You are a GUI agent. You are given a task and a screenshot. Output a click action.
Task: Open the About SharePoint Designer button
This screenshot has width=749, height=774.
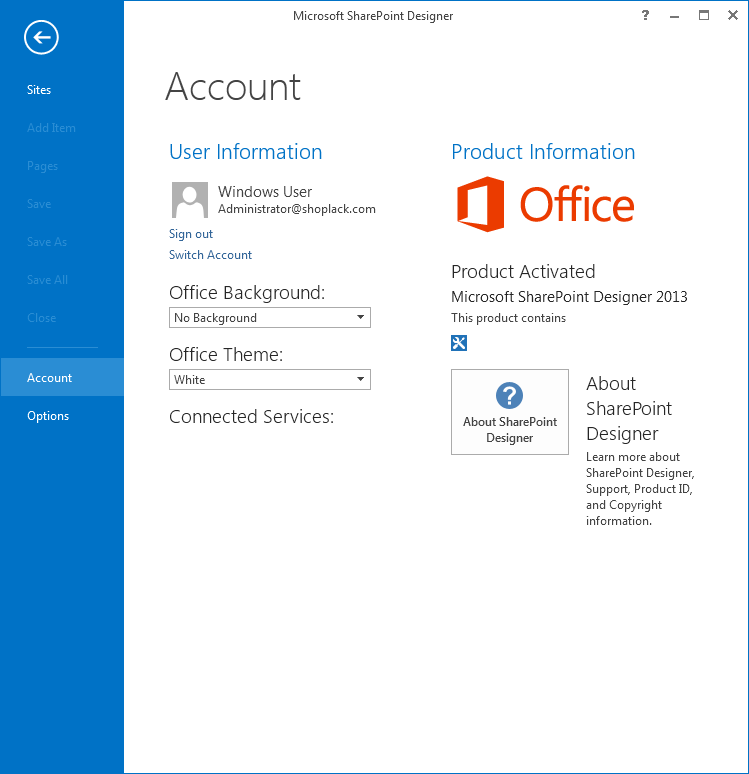coord(510,412)
